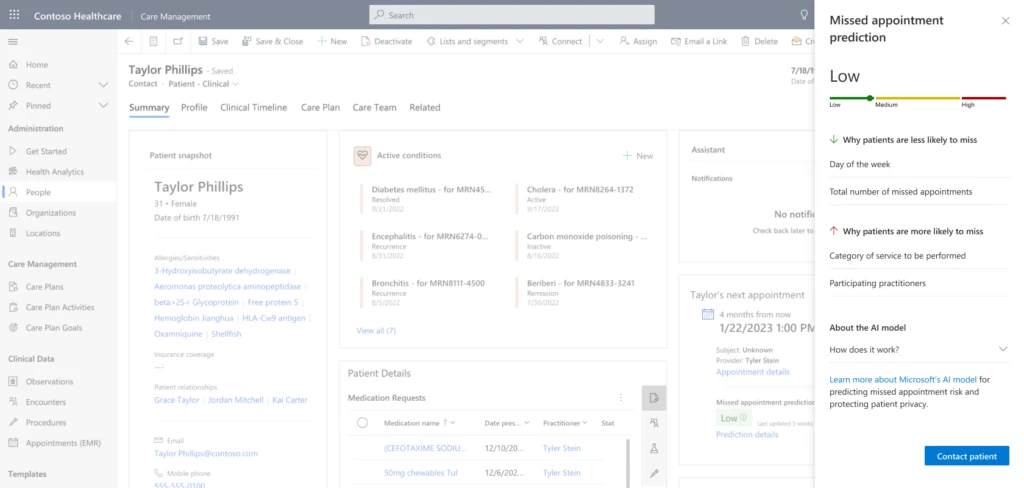This screenshot has width=1024, height=488.
Task: Select all medication requests radio circle
Action: [x=362, y=423]
